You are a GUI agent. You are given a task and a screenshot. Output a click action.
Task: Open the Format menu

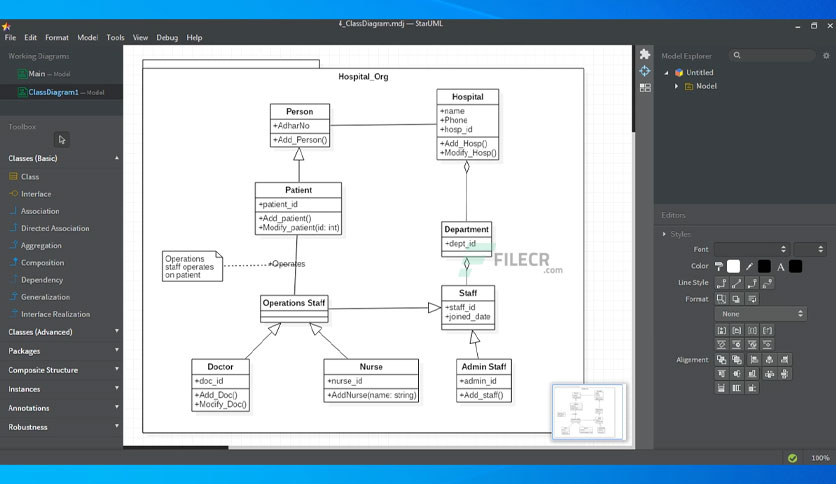pos(57,37)
